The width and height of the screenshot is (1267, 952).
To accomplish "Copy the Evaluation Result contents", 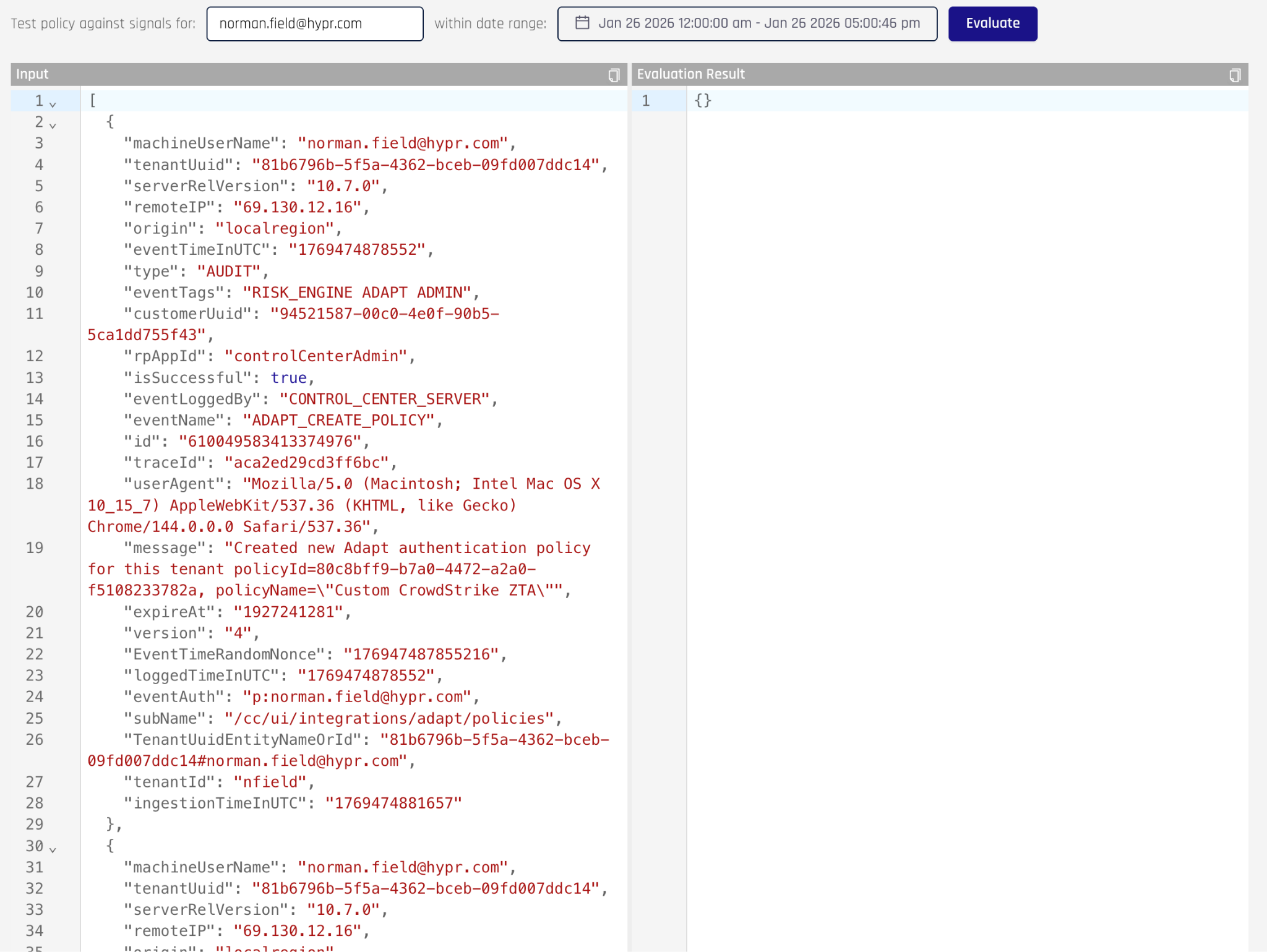I will pyautogui.click(x=1234, y=75).
